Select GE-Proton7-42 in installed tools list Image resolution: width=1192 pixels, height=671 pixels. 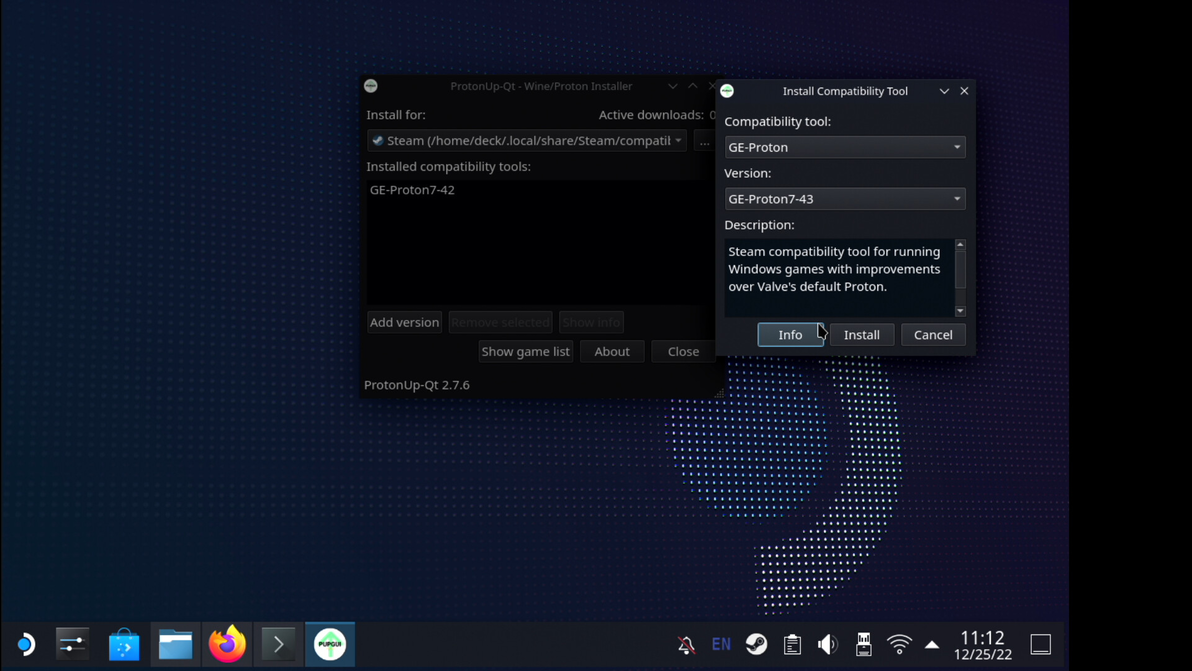point(412,190)
